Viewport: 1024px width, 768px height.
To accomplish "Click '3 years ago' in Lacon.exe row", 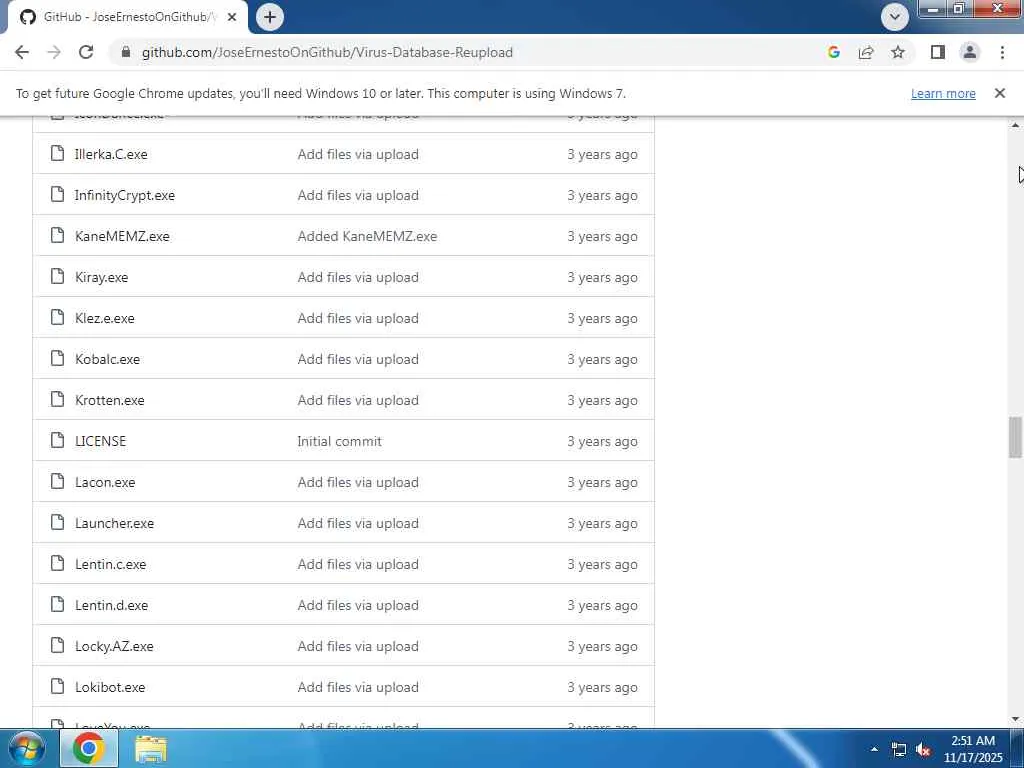I will tap(602, 483).
